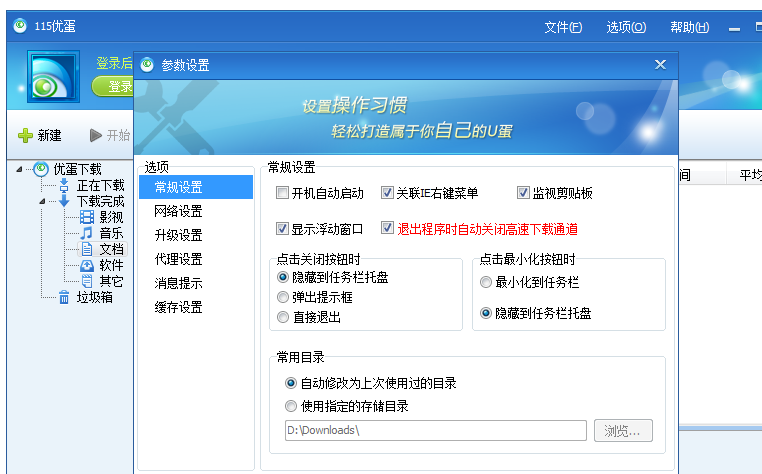This screenshot has width=762, height=474.
Task: Open the 选项(O) menu
Action: pos(626,27)
